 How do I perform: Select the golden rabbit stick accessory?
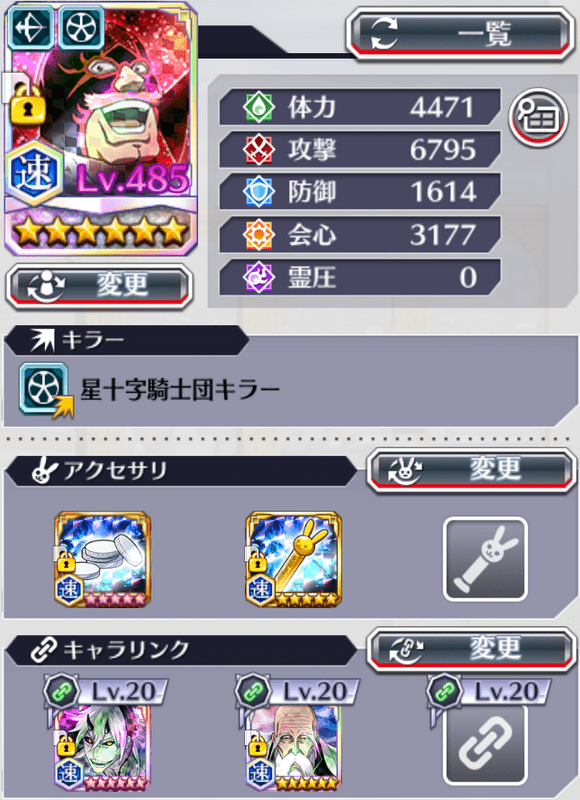tap(293, 559)
